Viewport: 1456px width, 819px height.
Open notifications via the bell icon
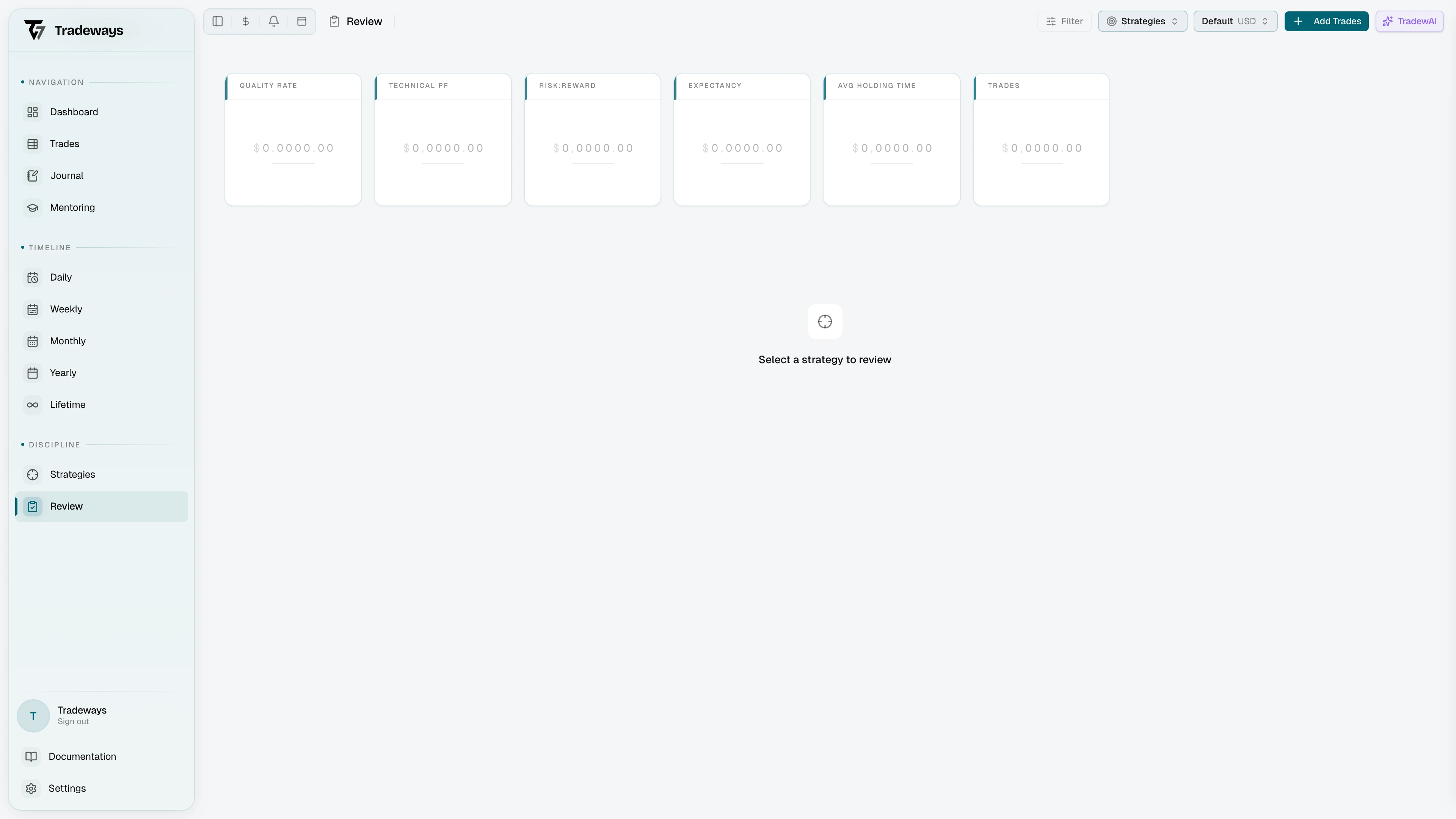pos(273,21)
